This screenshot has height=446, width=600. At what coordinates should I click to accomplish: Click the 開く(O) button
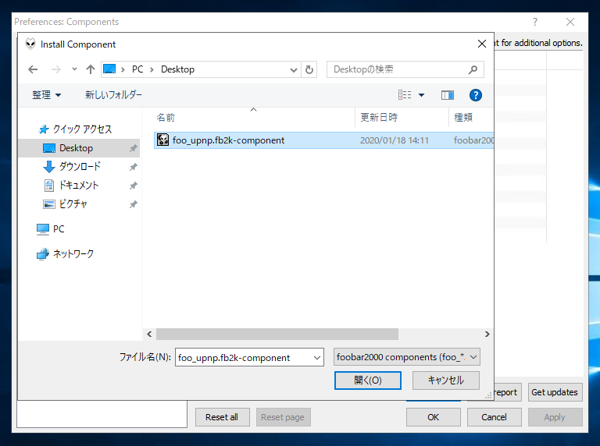tap(368, 380)
